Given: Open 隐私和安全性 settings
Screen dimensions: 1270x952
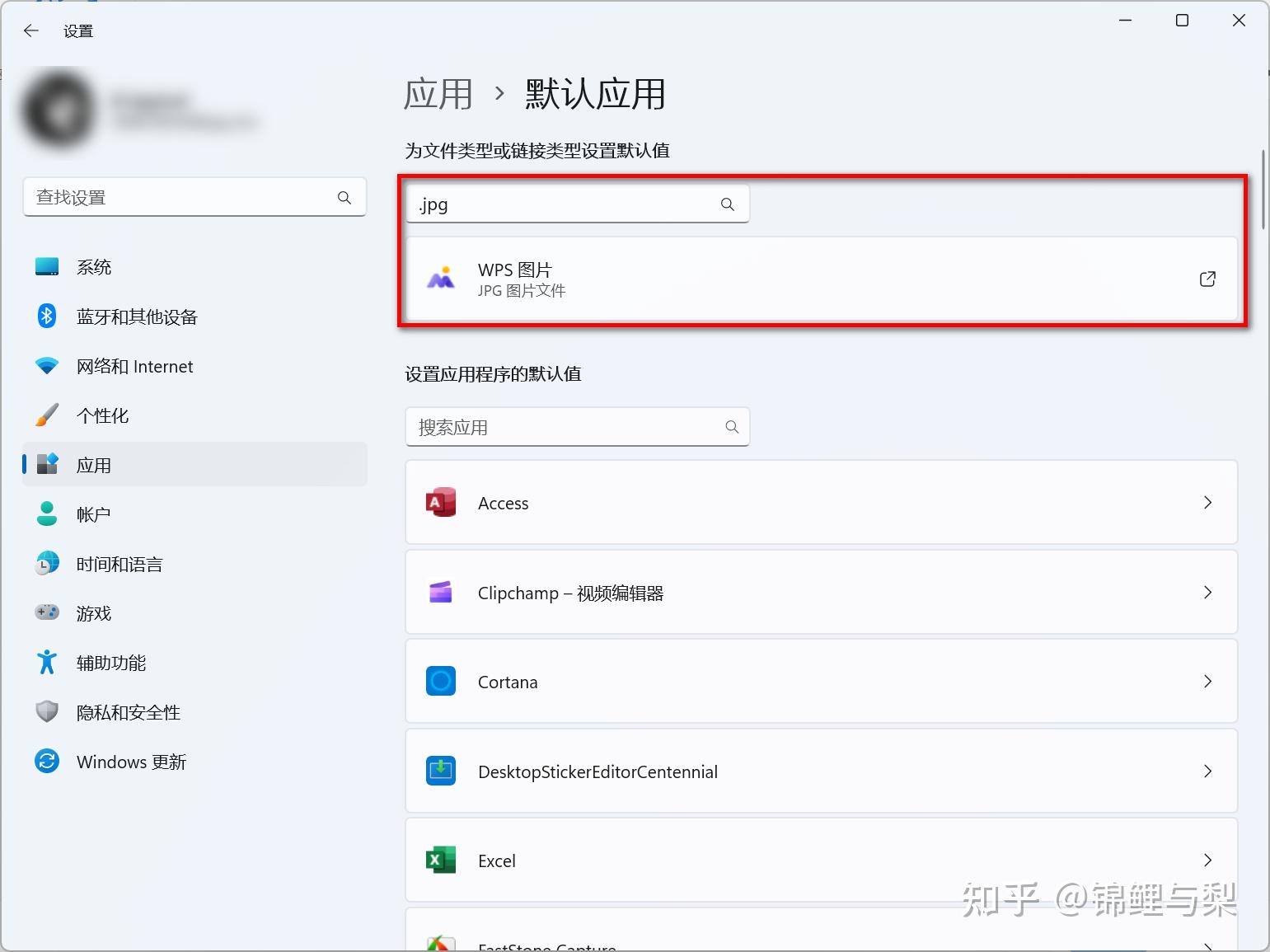Looking at the screenshot, I should (194, 712).
